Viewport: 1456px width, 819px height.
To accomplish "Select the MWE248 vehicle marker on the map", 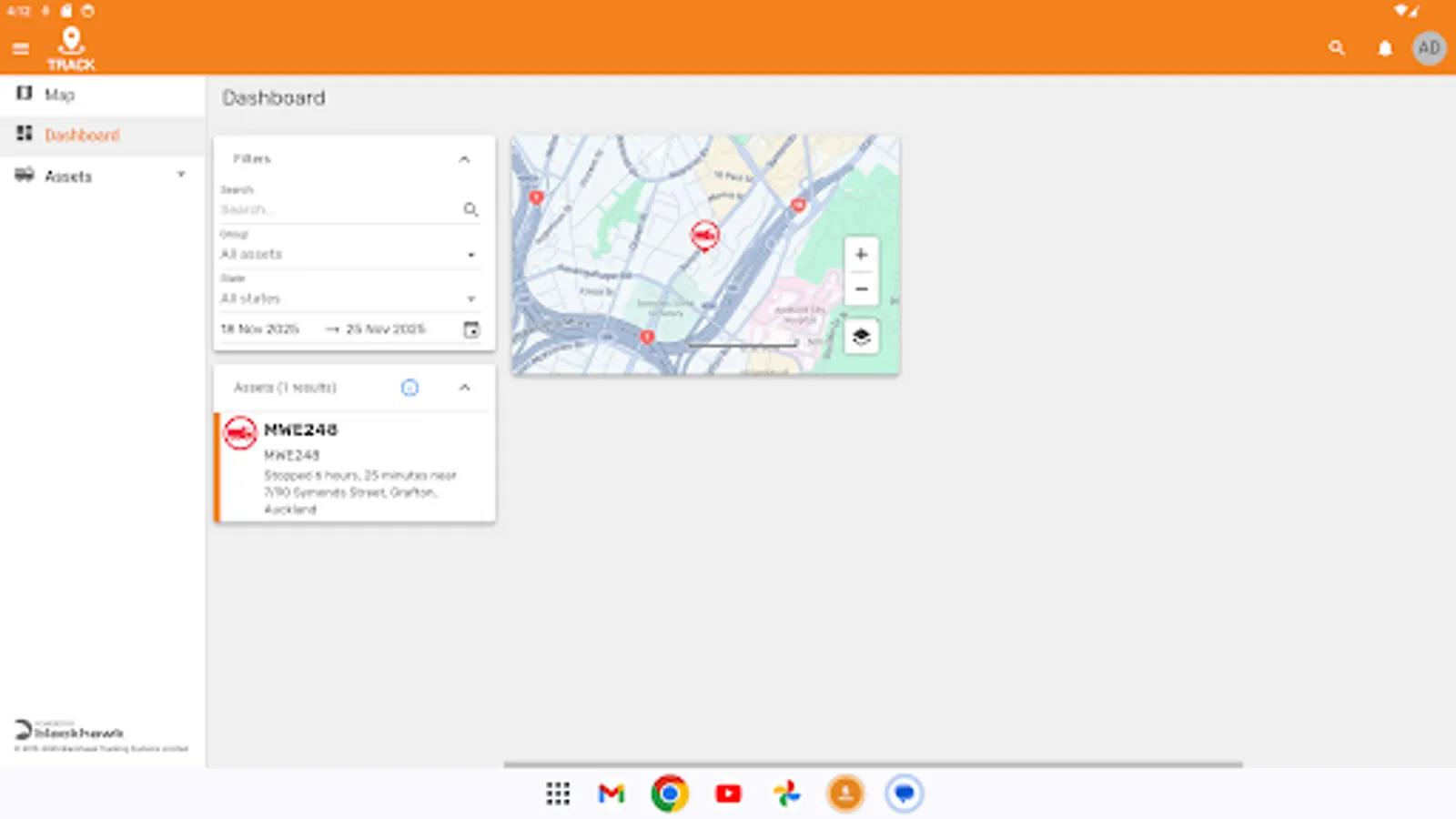I will [704, 234].
